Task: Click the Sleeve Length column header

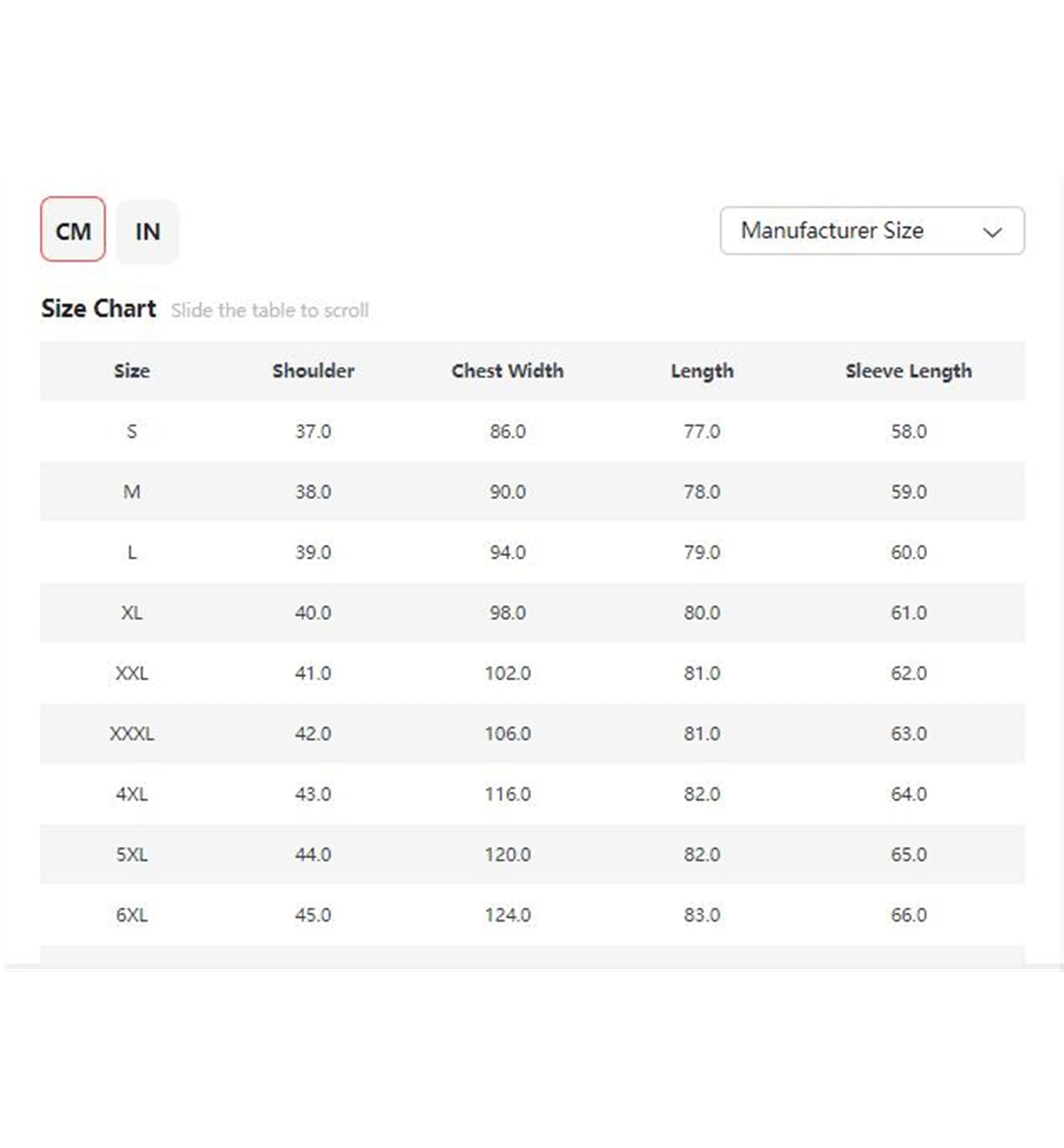Action: [908, 371]
